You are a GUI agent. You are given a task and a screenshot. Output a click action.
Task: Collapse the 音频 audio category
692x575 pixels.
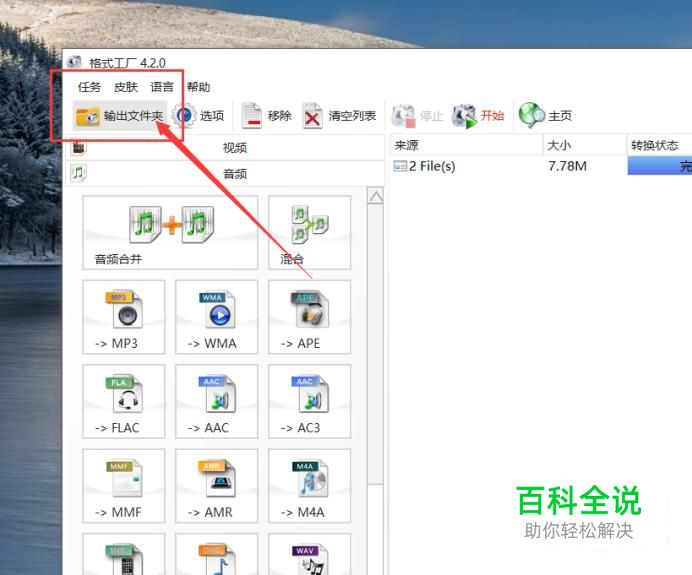click(226, 173)
